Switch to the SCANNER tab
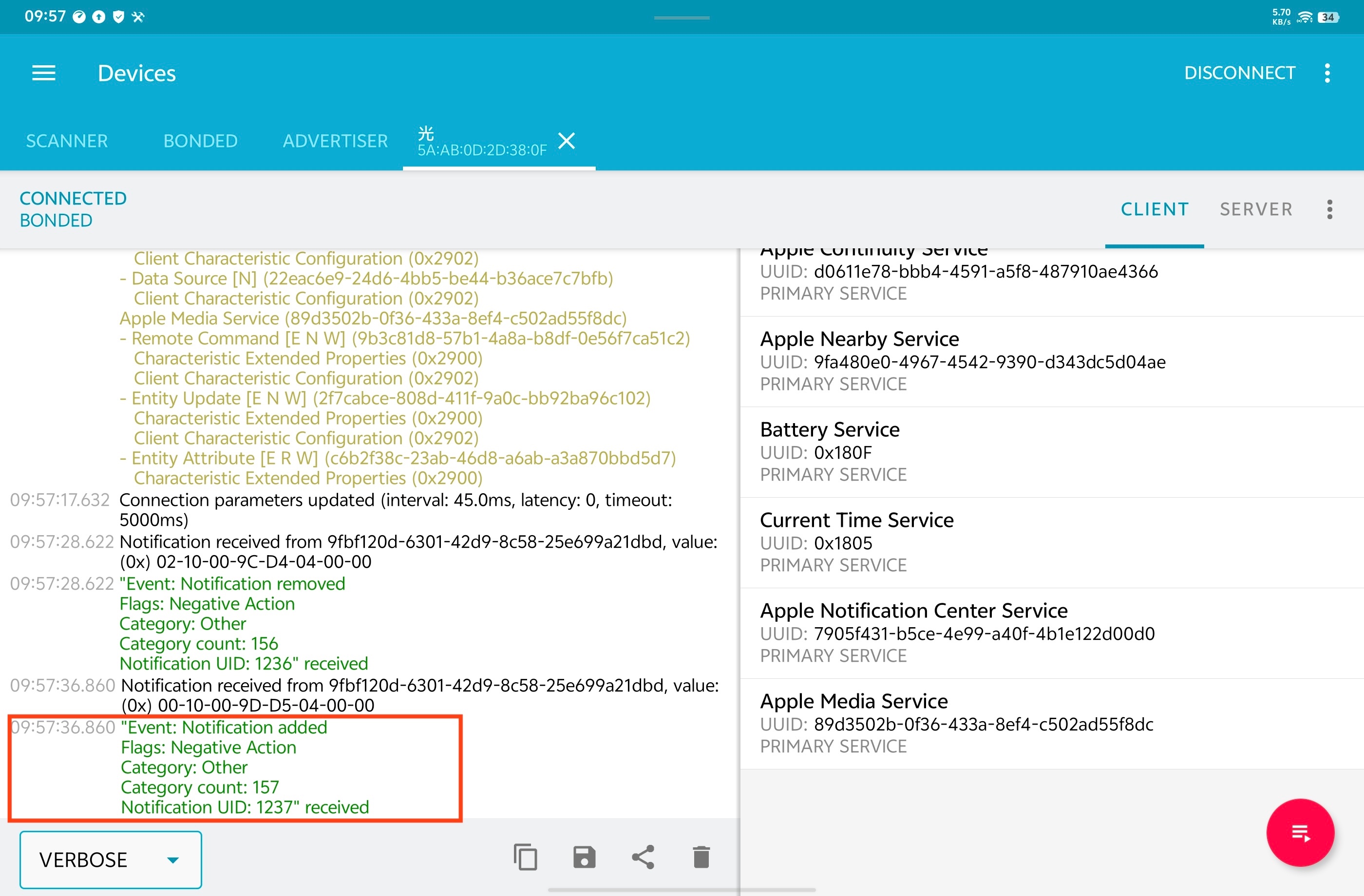Viewport: 1364px width, 896px height. click(67, 141)
